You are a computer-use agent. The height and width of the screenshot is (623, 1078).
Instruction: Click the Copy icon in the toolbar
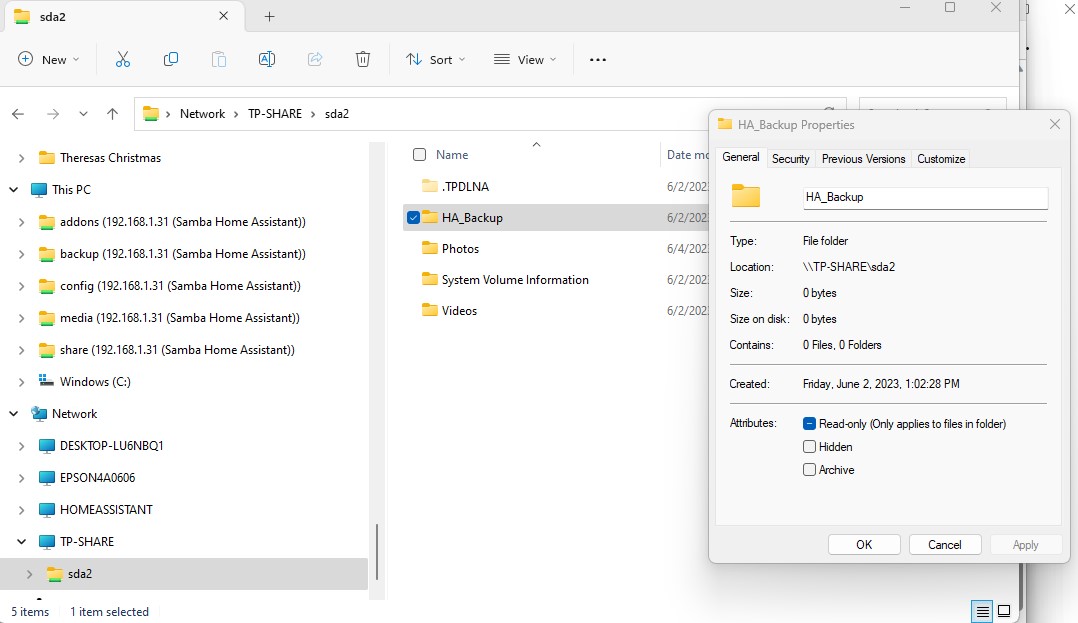pos(171,60)
